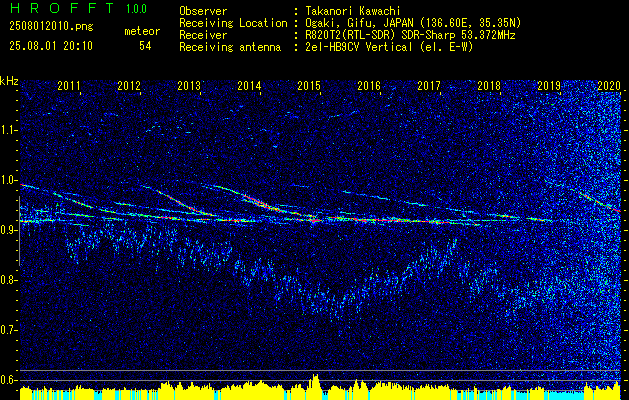
Task: Click the meteor count 54
Action: (145, 46)
